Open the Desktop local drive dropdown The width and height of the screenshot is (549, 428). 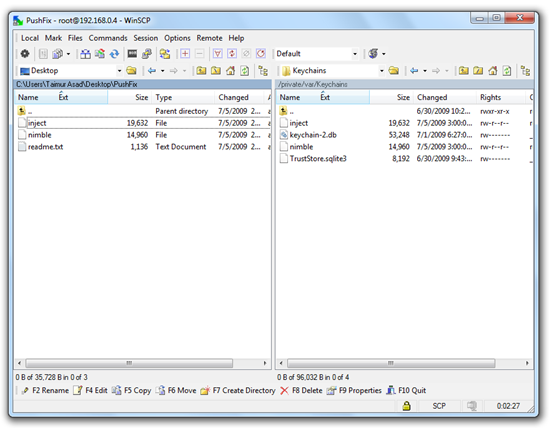tap(119, 71)
